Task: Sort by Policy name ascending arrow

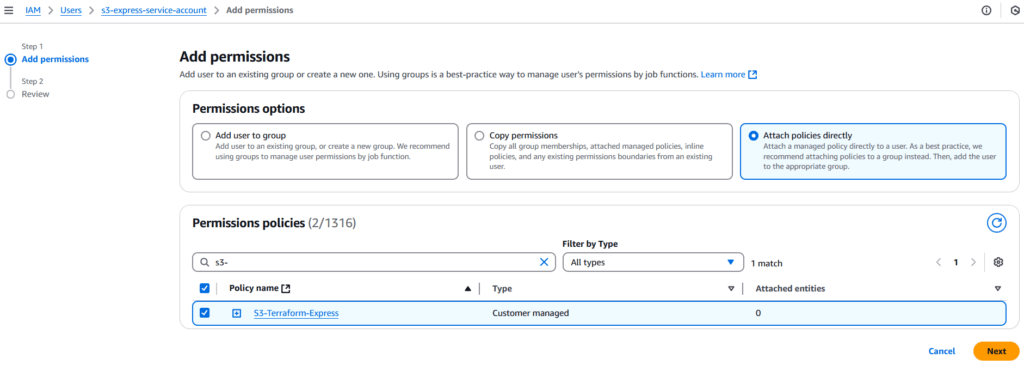Action: click(x=468, y=288)
